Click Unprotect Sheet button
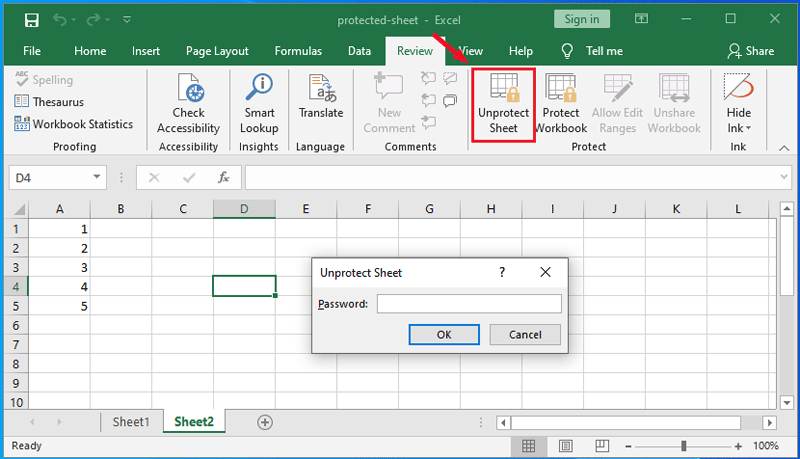Screen dimensions: 800x459 tap(504, 105)
